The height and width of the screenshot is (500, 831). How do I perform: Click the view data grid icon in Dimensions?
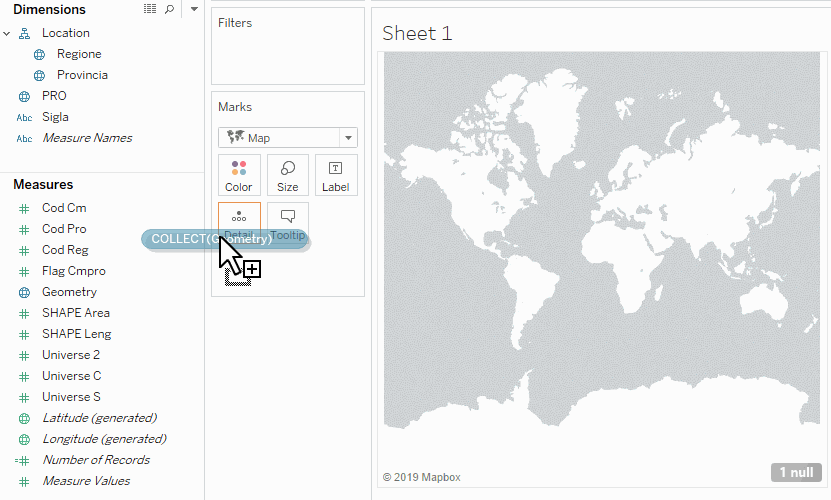point(150,9)
